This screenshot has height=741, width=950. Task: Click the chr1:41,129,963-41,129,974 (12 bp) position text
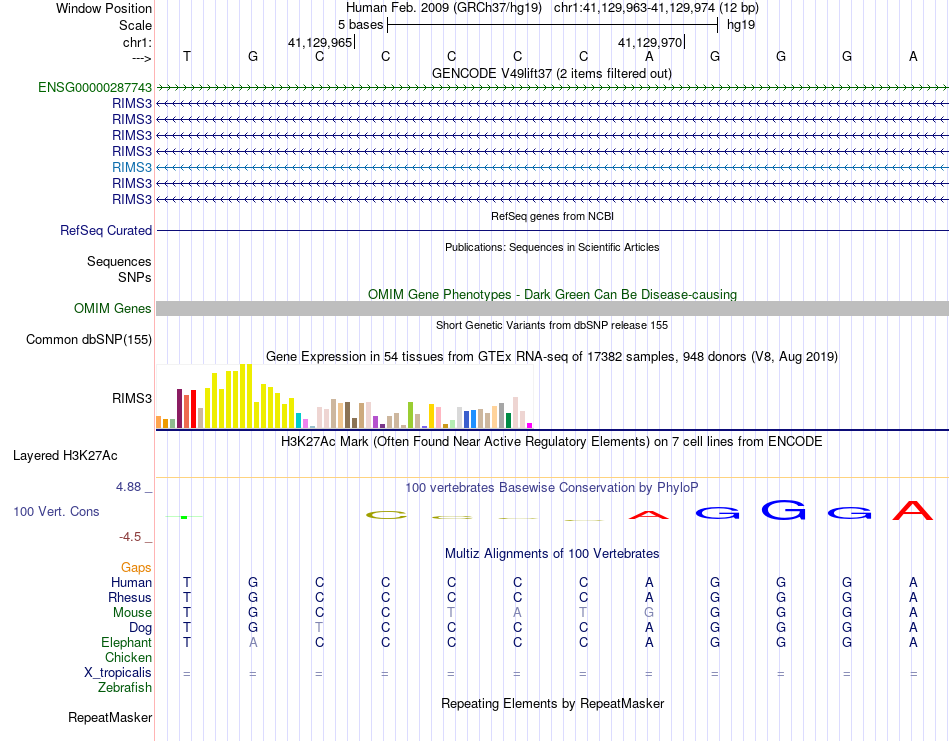[x=656, y=8]
